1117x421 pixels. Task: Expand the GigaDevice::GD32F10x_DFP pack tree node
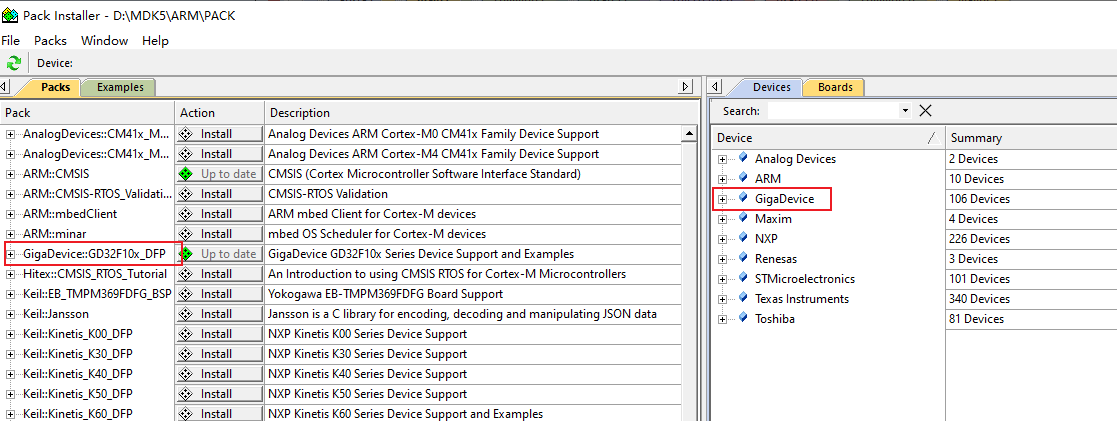(11, 254)
